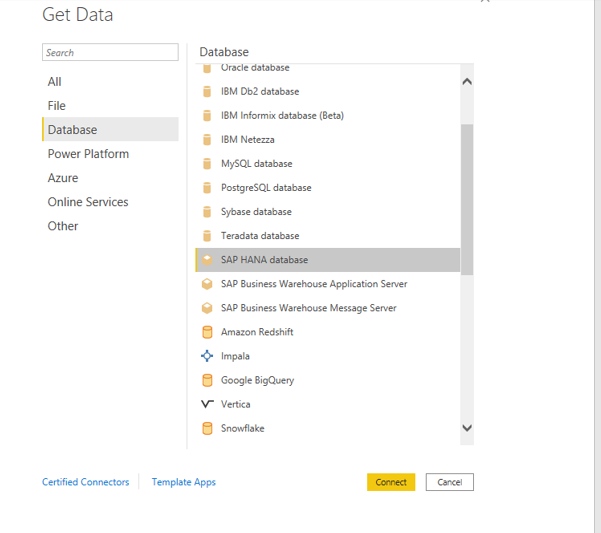Image resolution: width=601 pixels, height=533 pixels.
Task: Cancel the Get Data dialog
Action: point(449,482)
